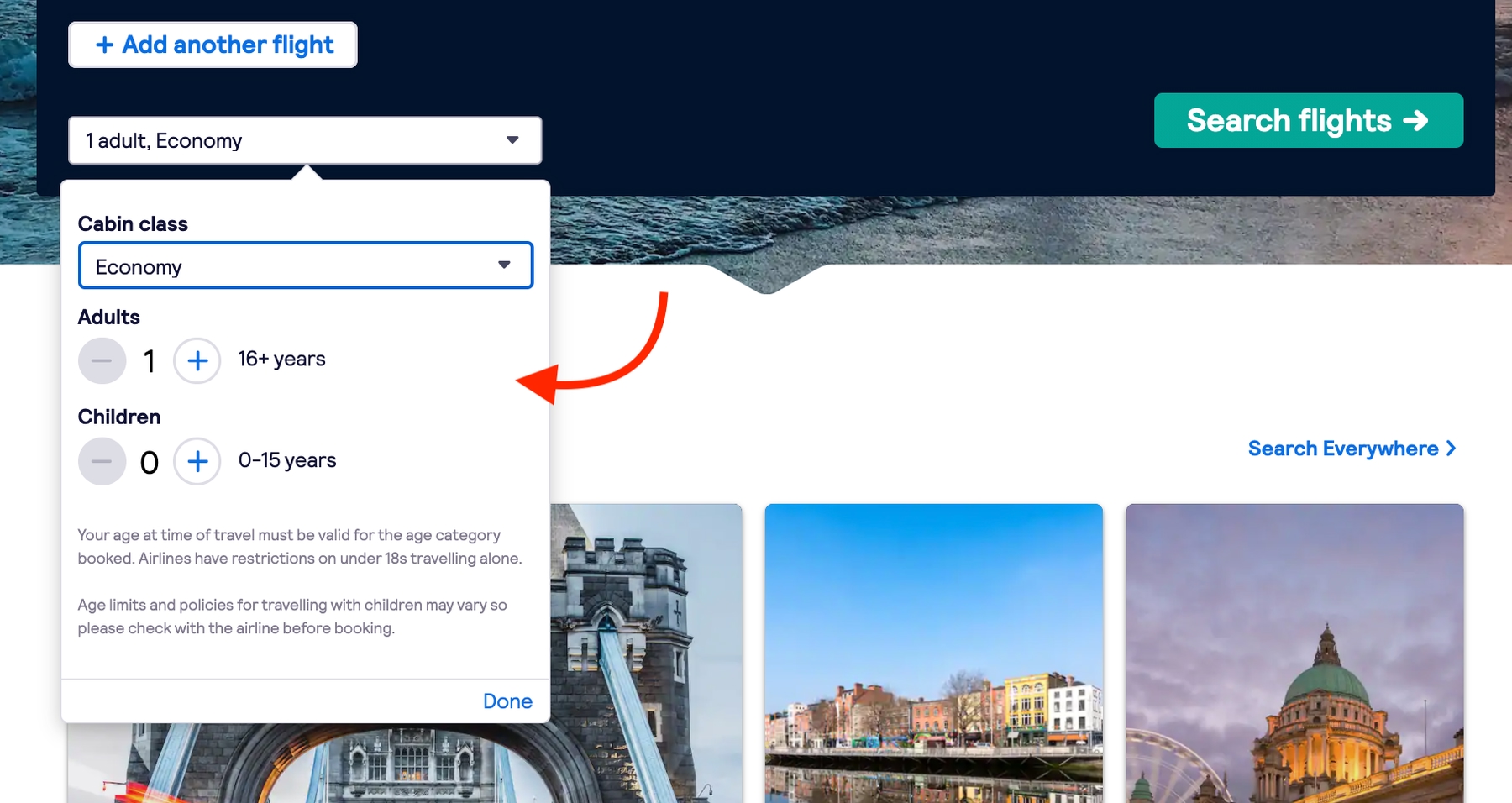1512x803 pixels.
Task: Click the Children count value 0
Action: pyautogui.click(x=150, y=463)
